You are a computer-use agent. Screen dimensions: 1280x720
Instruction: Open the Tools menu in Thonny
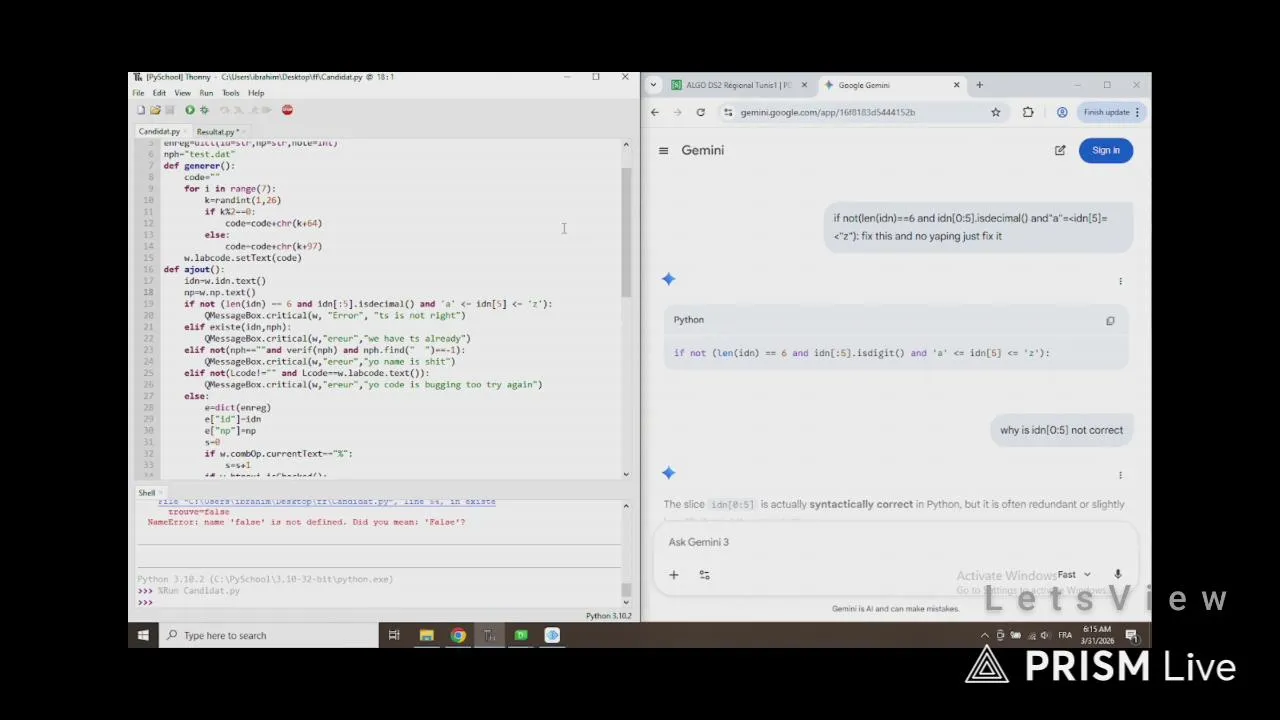click(x=231, y=93)
